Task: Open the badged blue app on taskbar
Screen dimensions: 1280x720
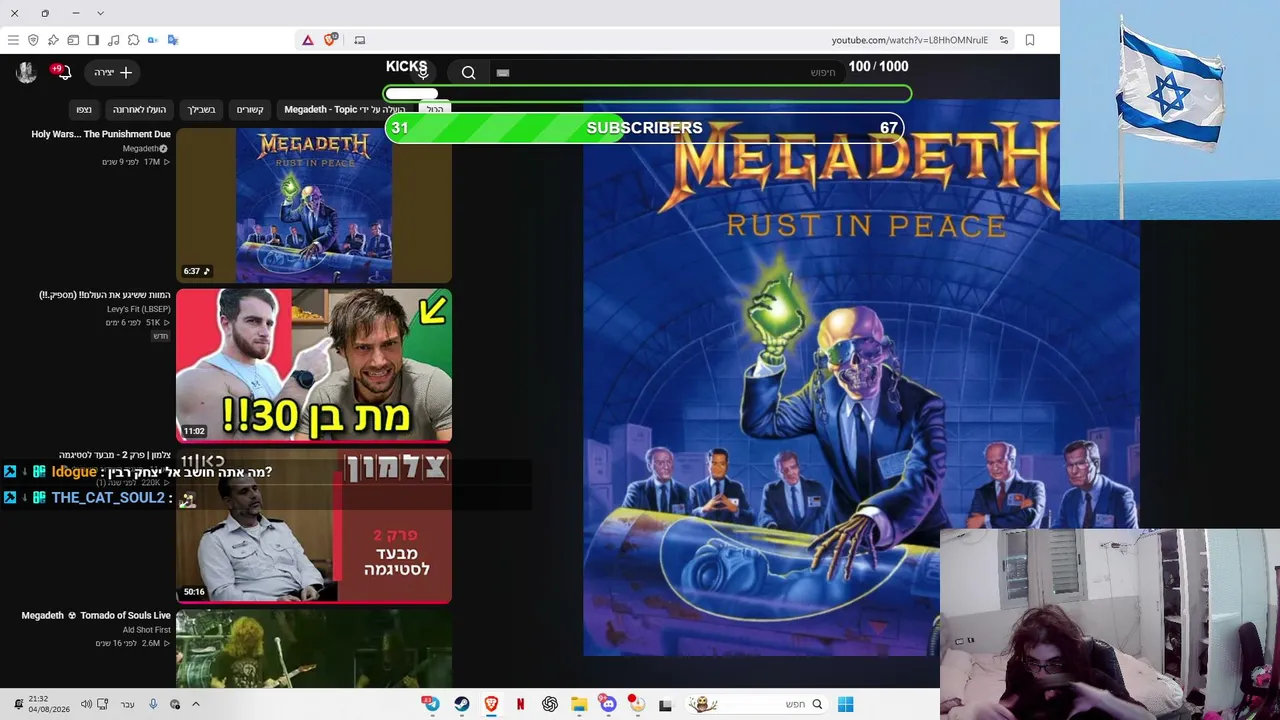Action: point(431,704)
